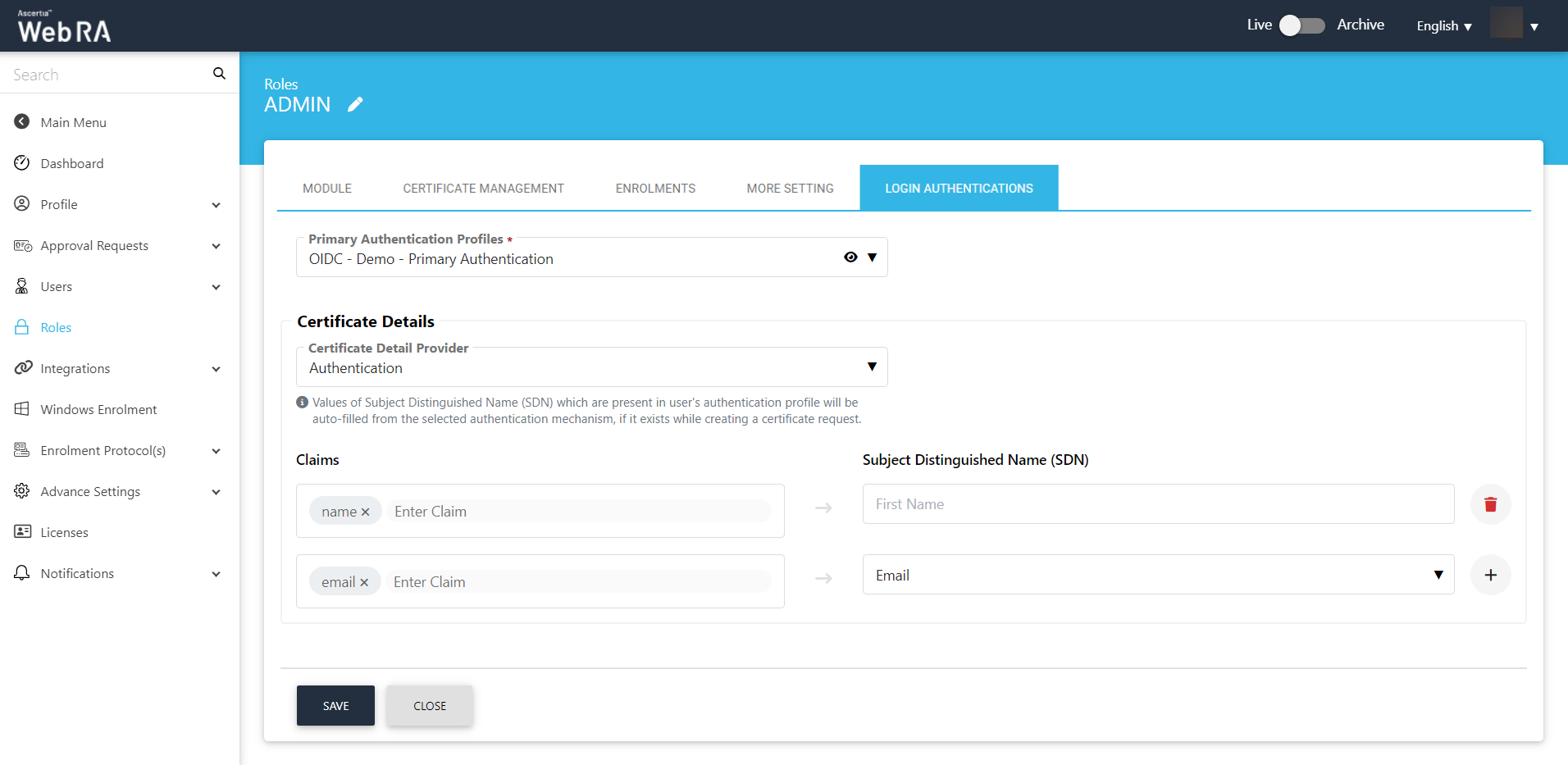Open the Licenses page icon

click(x=22, y=532)
